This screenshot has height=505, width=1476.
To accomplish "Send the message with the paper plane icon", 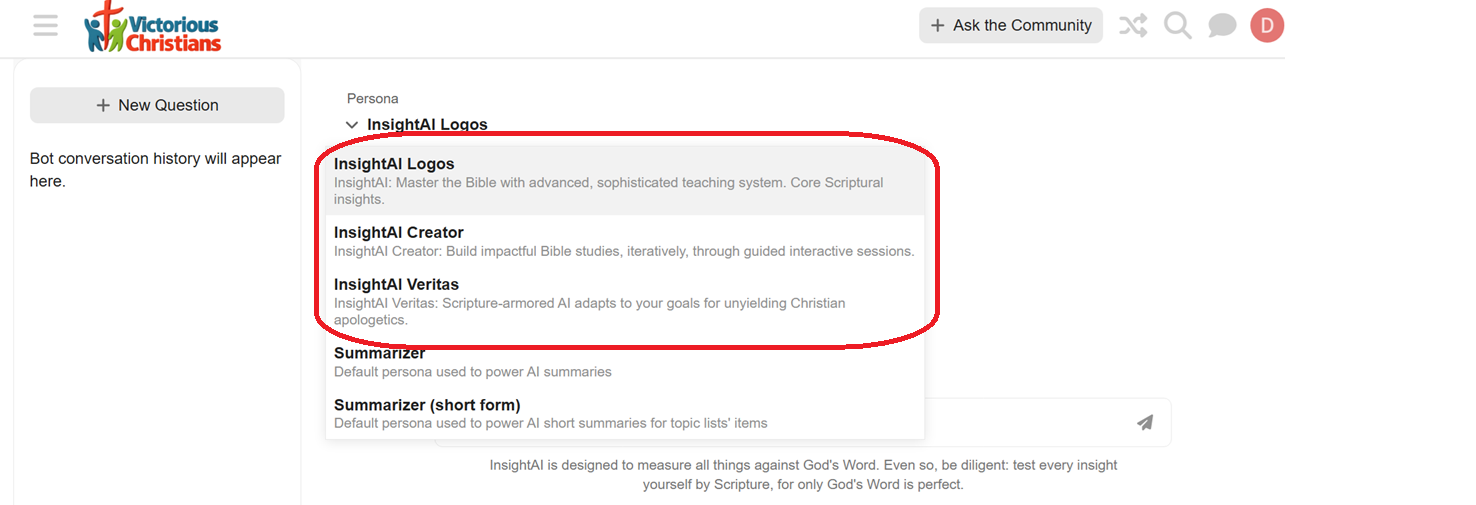I will pyautogui.click(x=1145, y=422).
